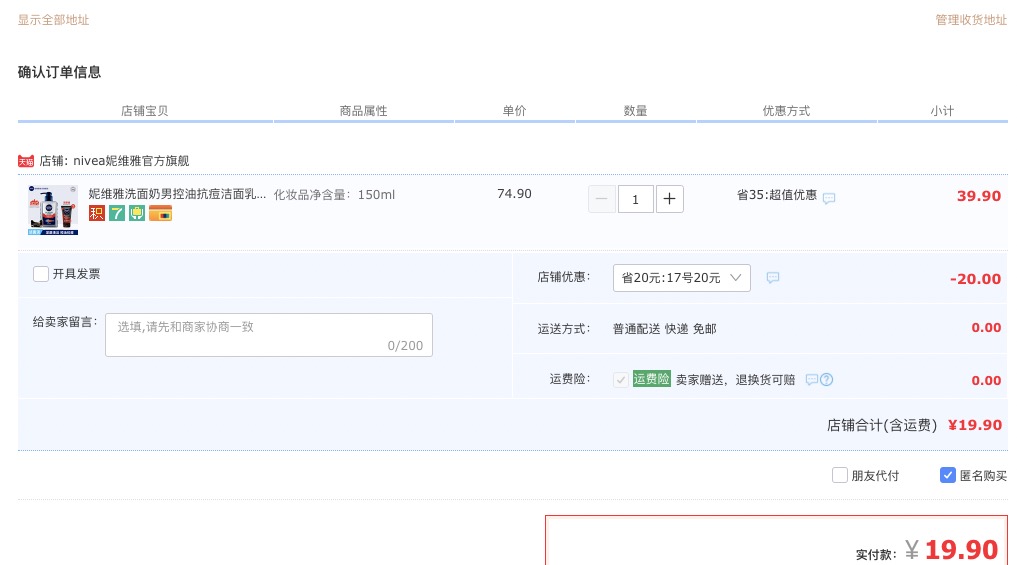Viewport: 1017px width, 565px height.
Task: Click the unit price 74.90
Action: 514,194
